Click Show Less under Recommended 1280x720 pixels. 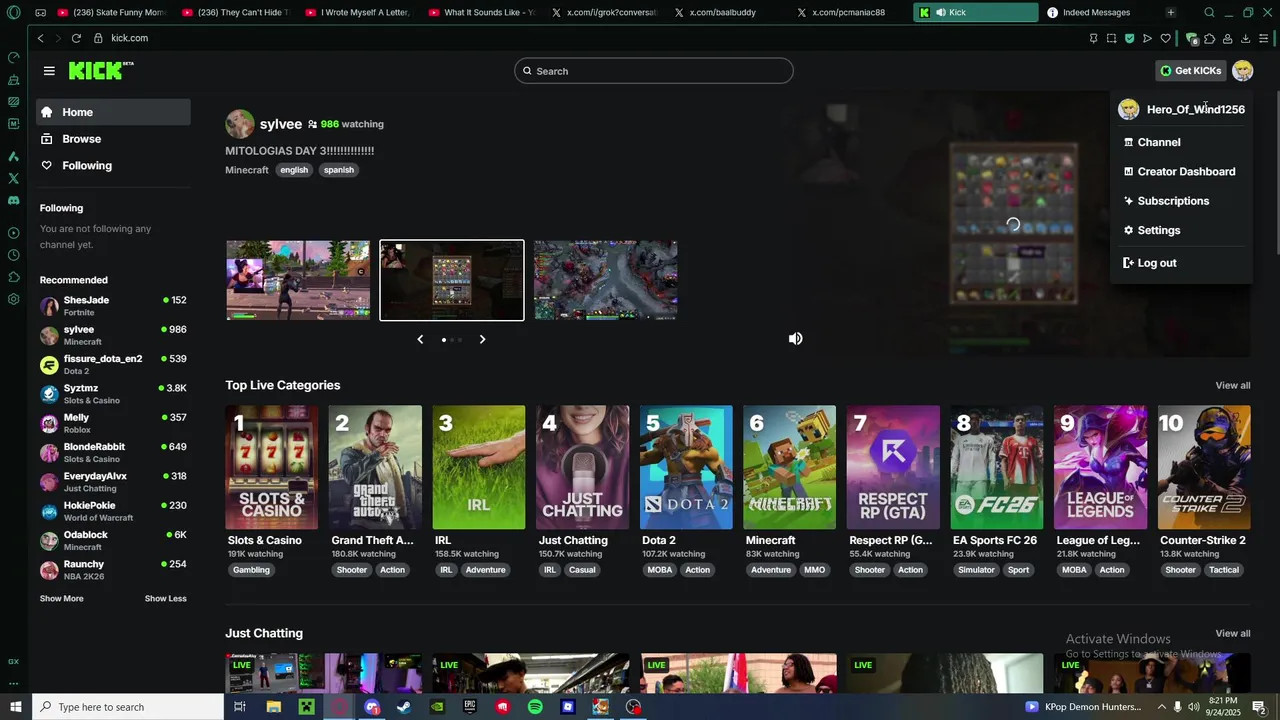[166, 599]
